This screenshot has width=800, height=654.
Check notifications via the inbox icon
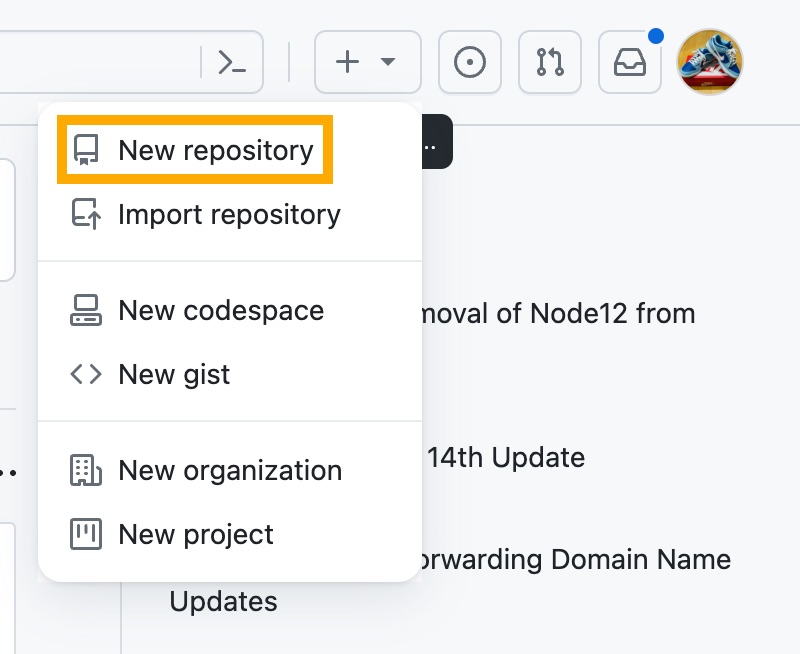[x=629, y=62]
